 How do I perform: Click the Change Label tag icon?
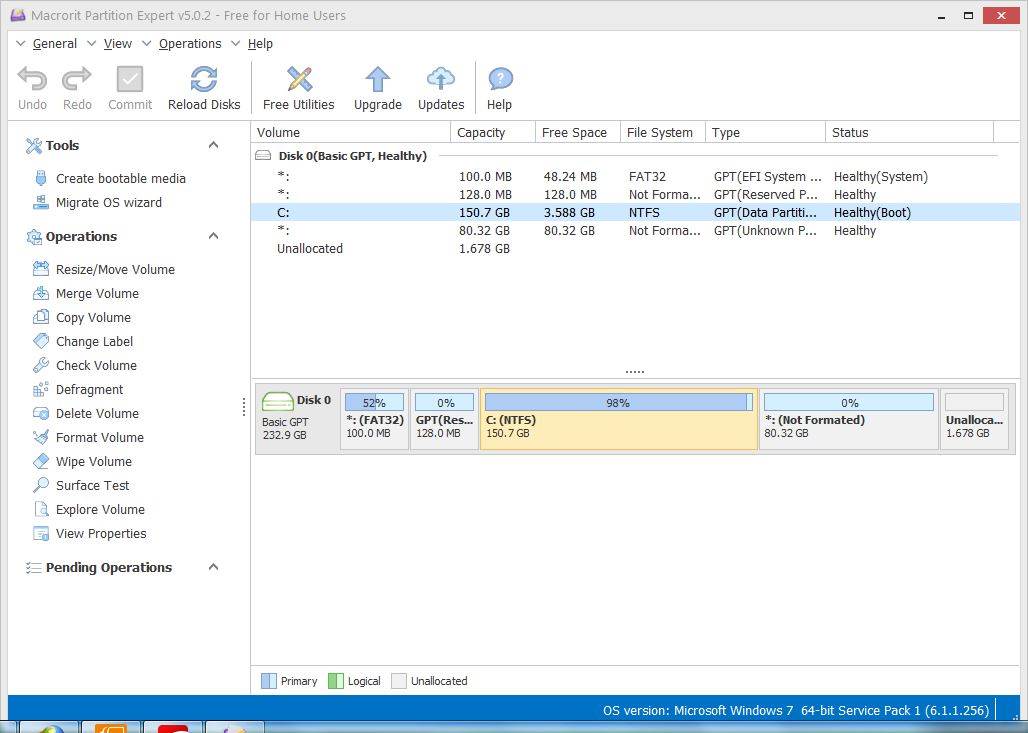(41, 342)
